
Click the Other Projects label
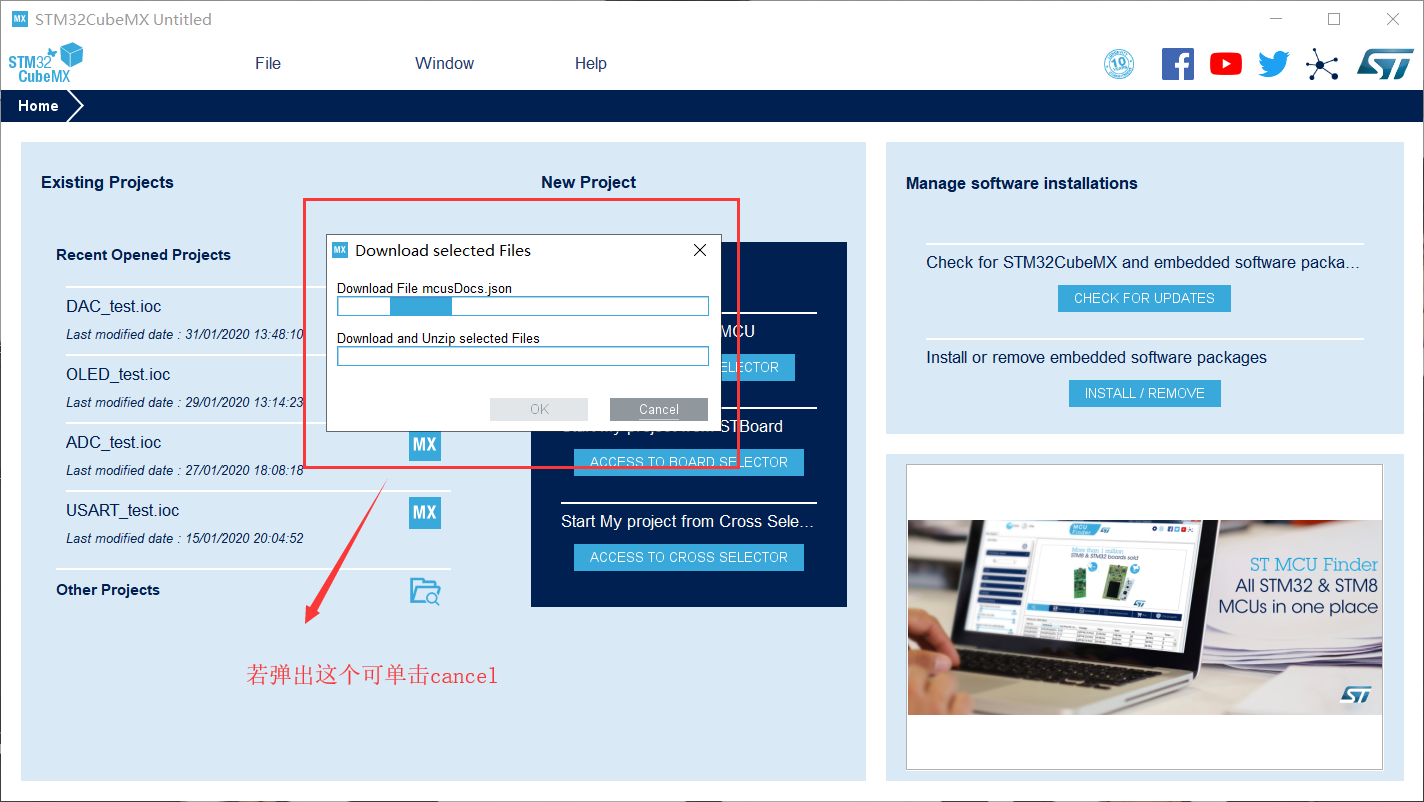(x=108, y=590)
